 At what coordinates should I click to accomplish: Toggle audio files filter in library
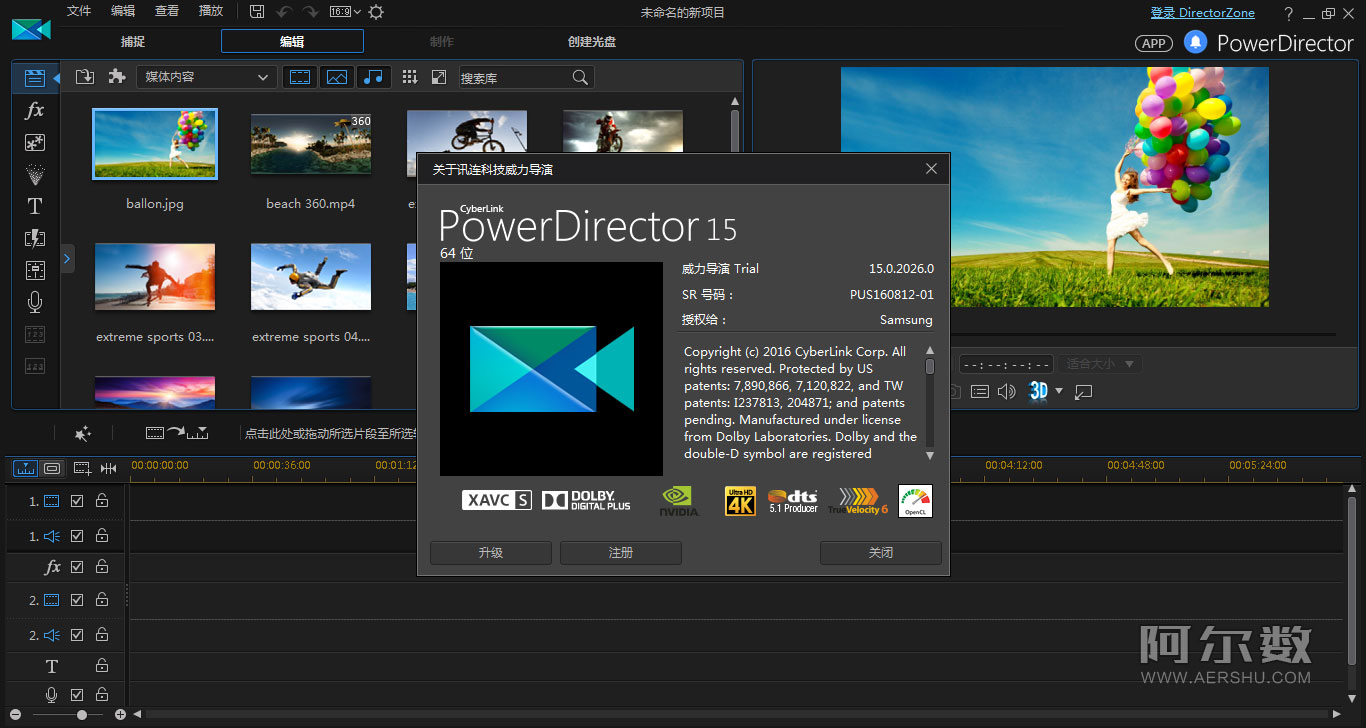point(373,77)
